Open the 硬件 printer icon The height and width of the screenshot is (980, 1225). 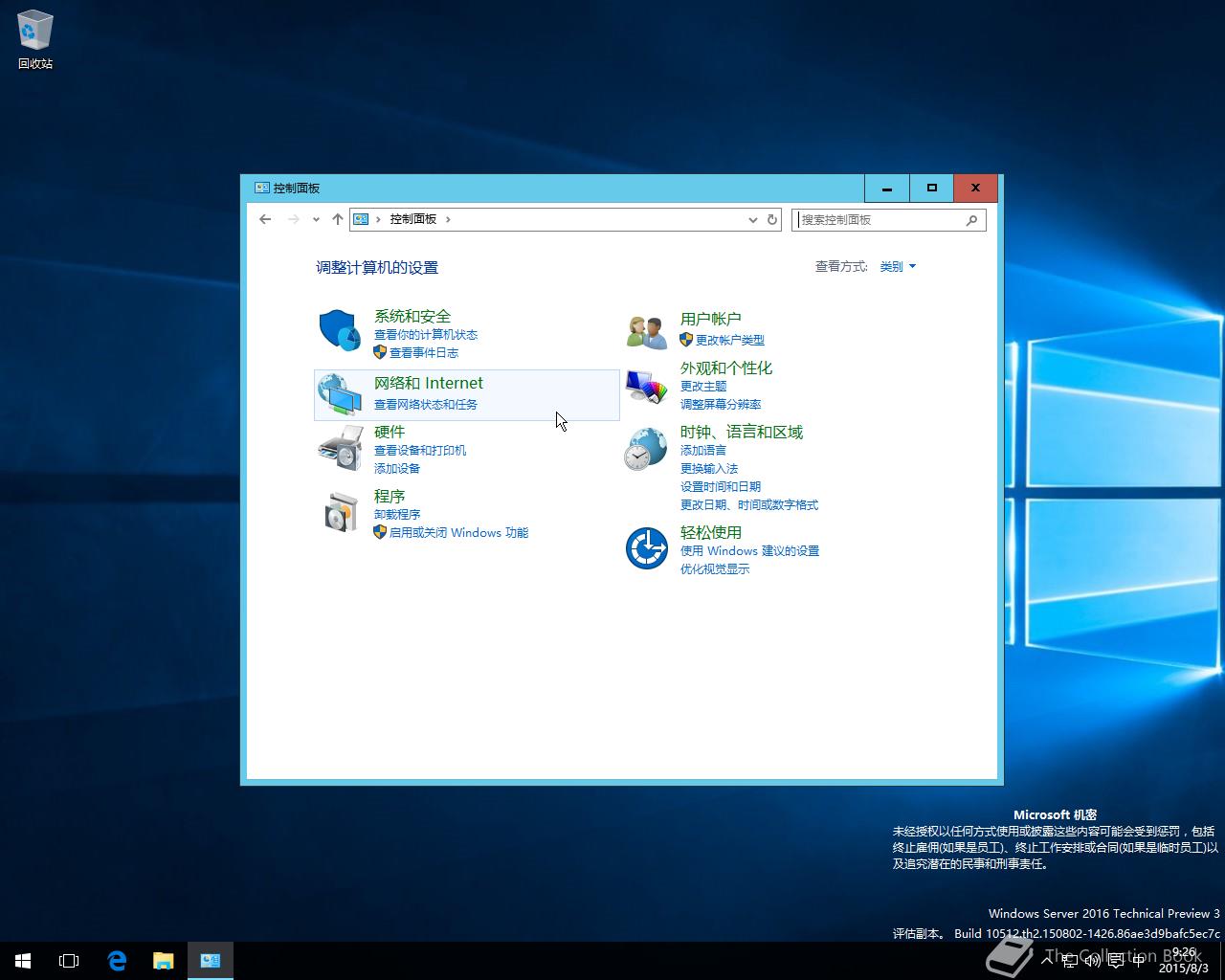339,449
